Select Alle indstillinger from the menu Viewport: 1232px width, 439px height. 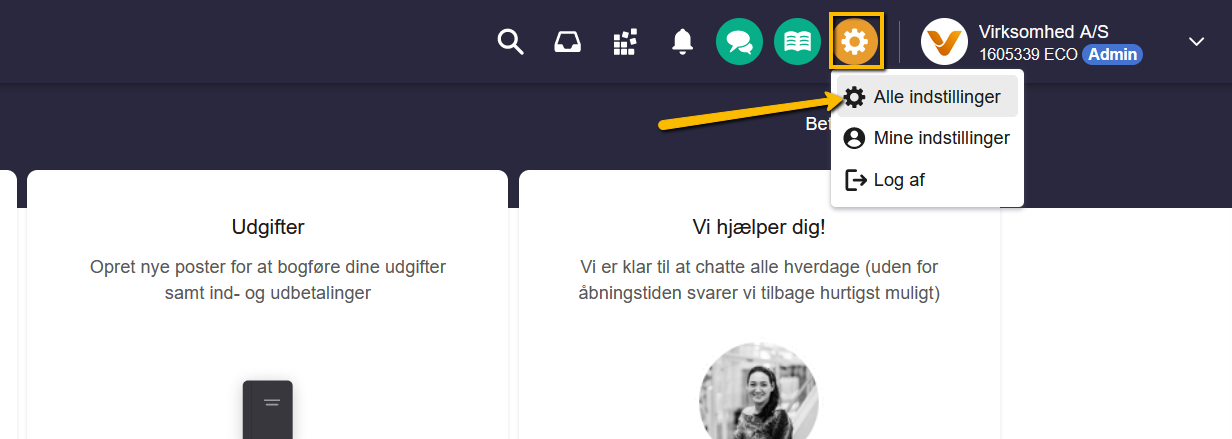(x=936, y=97)
